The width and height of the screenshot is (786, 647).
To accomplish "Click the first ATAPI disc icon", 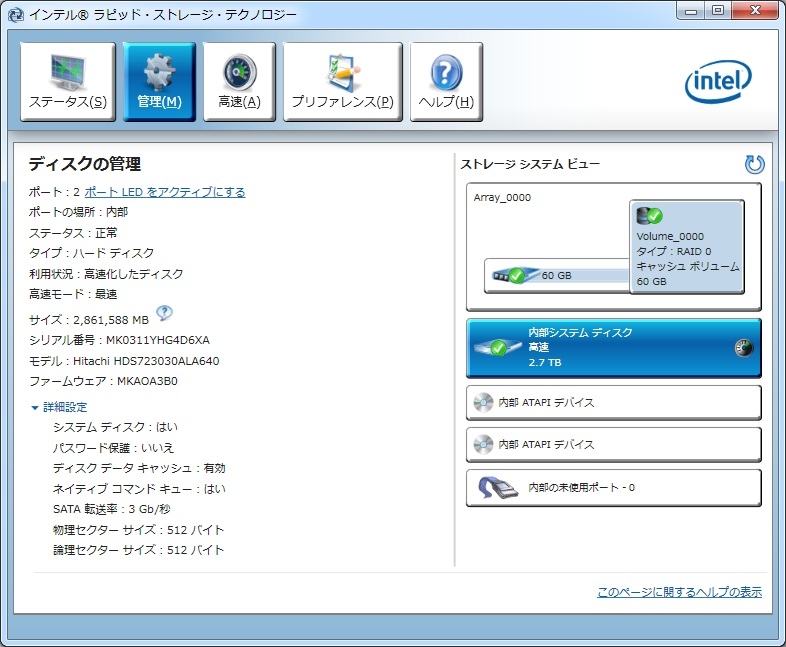I will tap(483, 402).
